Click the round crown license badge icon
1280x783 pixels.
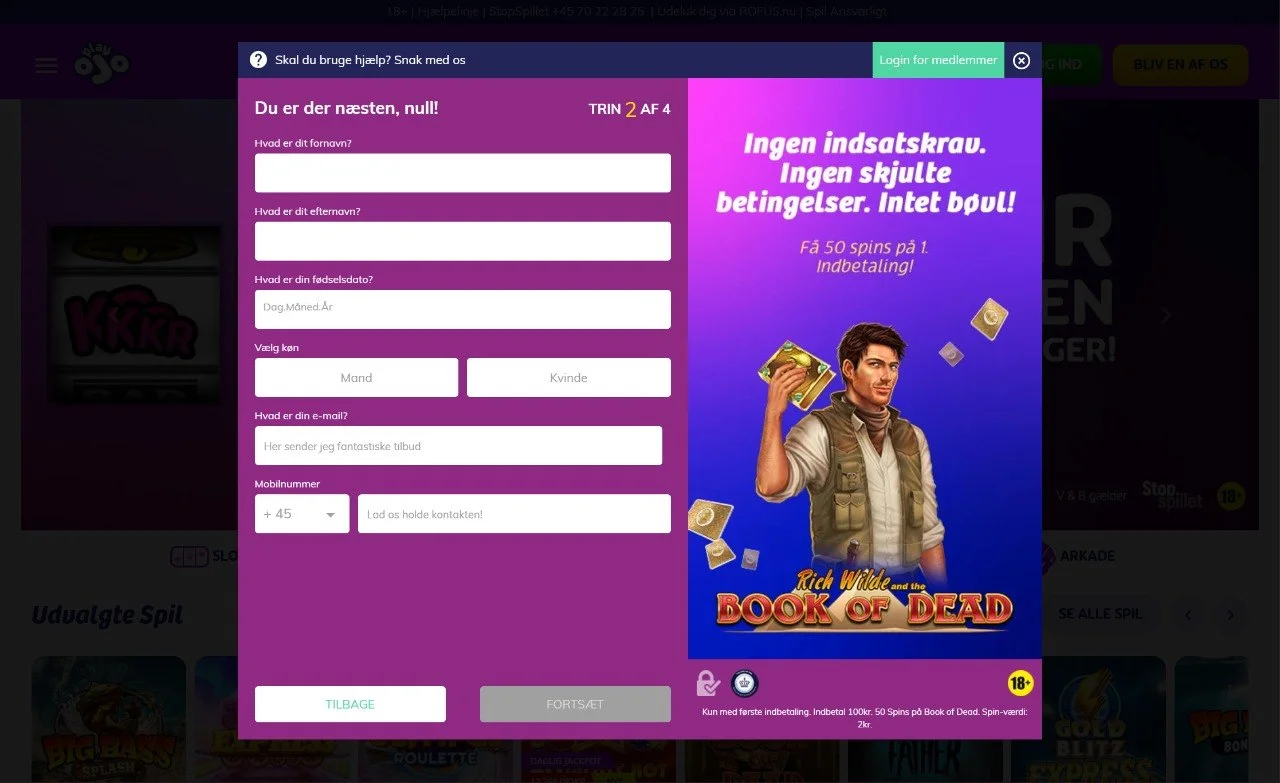[745, 683]
